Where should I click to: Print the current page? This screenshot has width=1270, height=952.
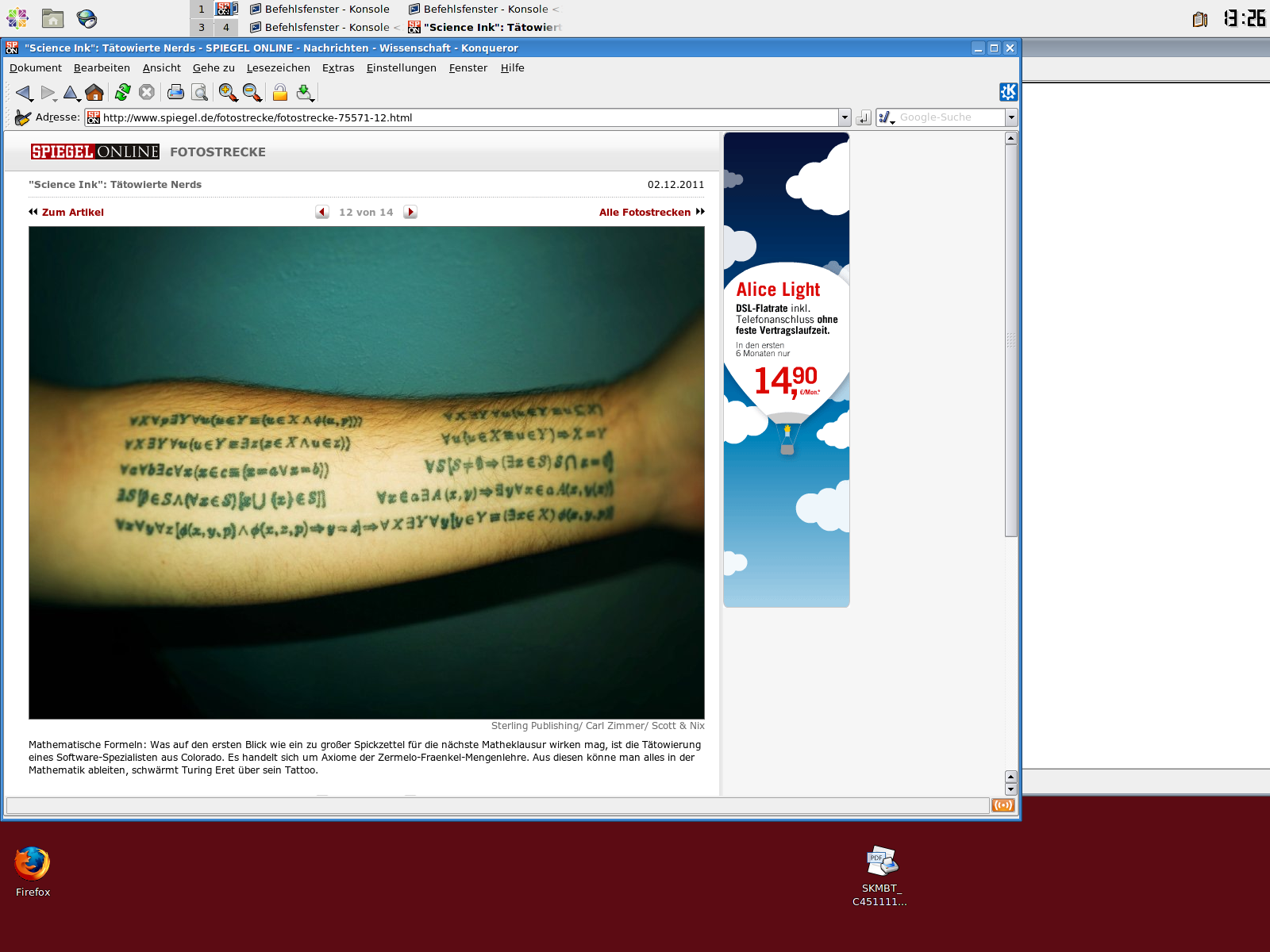pos(174,93)
